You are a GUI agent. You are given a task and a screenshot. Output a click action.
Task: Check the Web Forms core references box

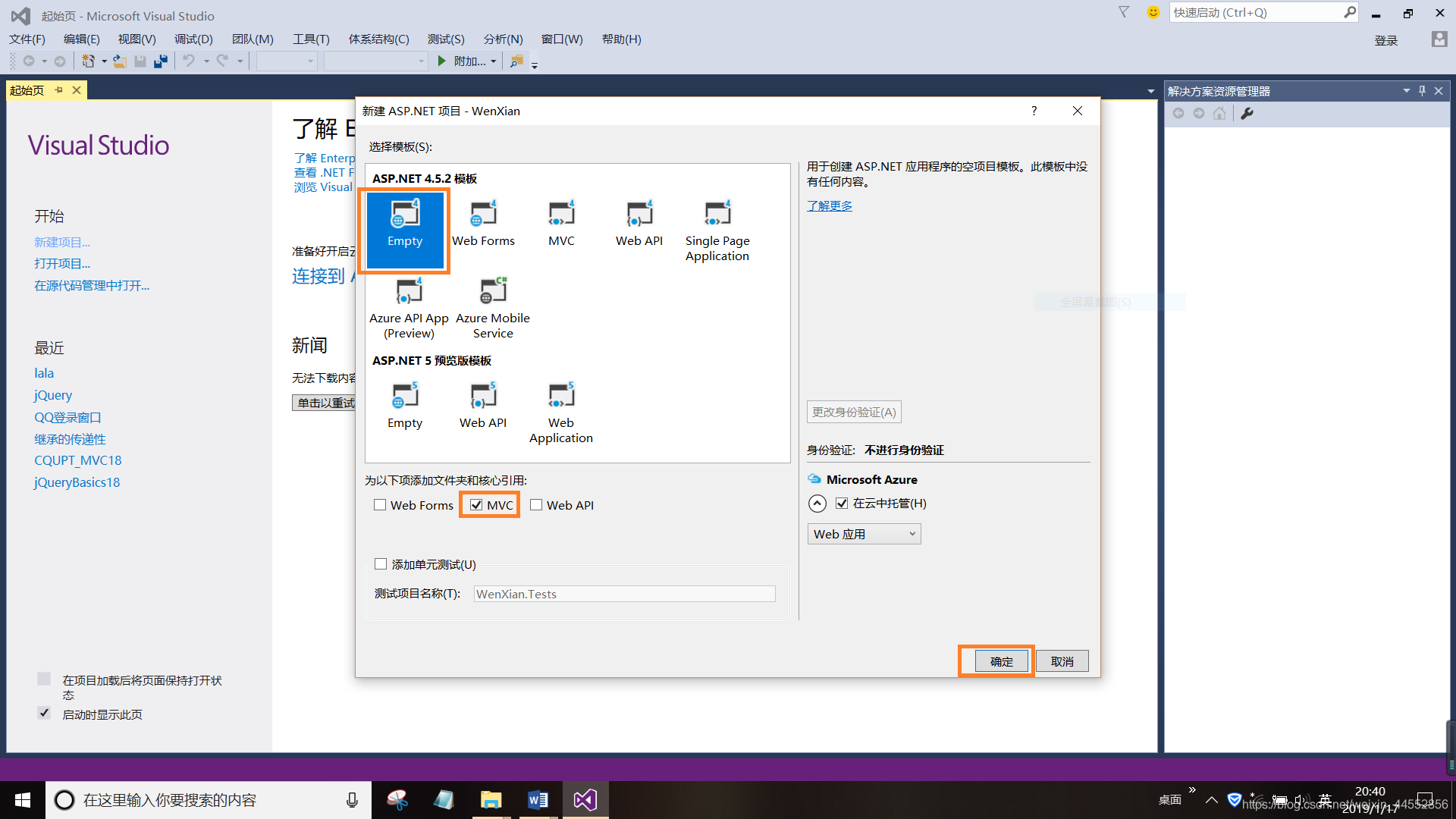pos(380,505)
